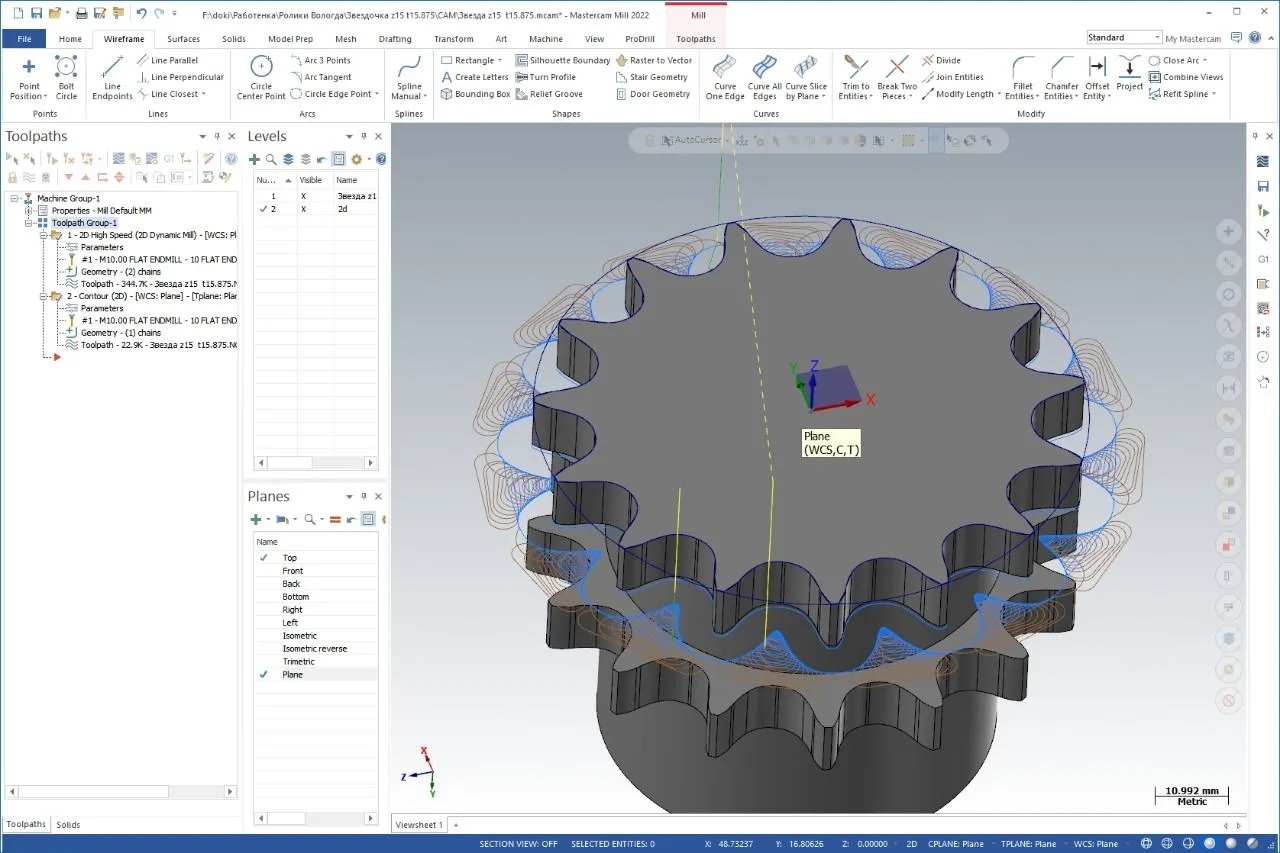Image resolution: width=1280 pixels, height=853 pixels.
Task: Add a new level with plus icon
Action: point(254,159)
